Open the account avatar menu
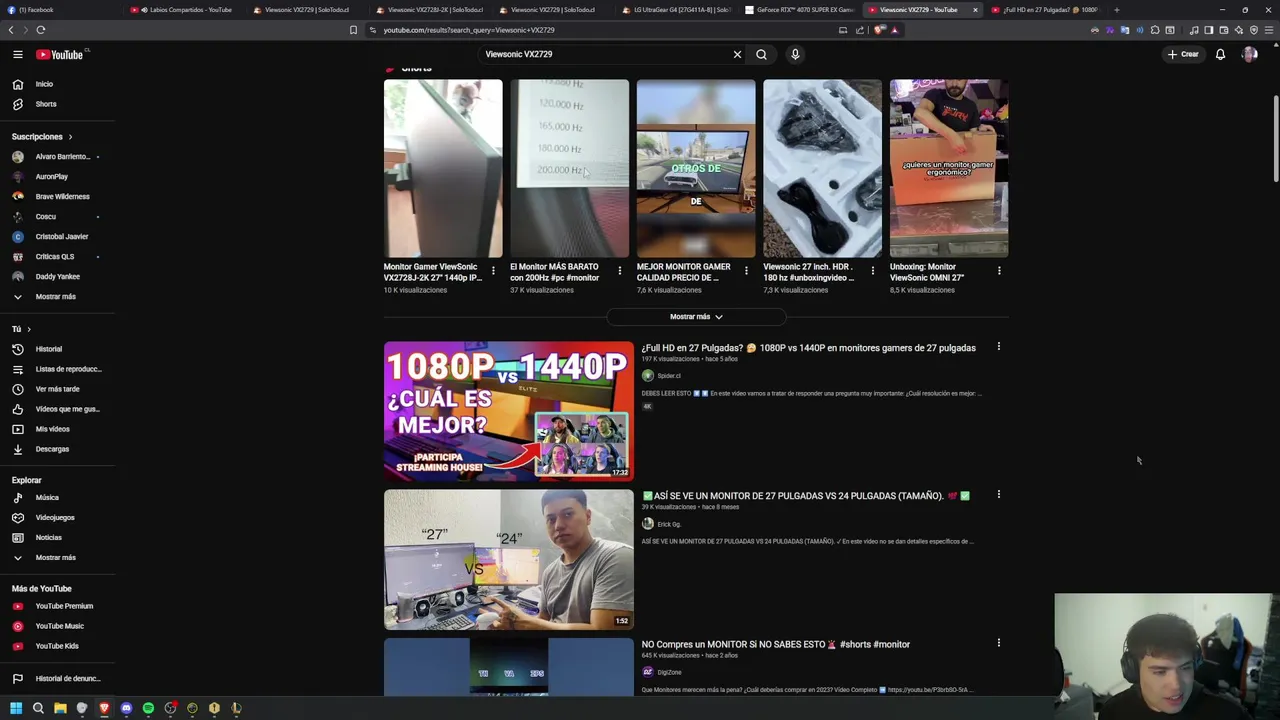Screen dimensions: 1280x720 click(1249, 54)
